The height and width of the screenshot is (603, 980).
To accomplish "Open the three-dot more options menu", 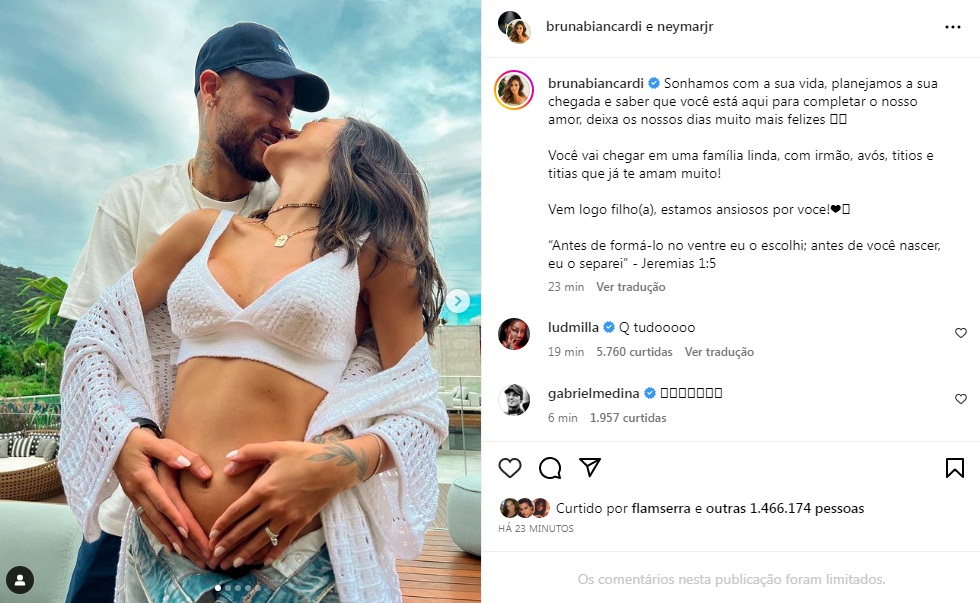I will pyautogui.click(x=952, y=28).
